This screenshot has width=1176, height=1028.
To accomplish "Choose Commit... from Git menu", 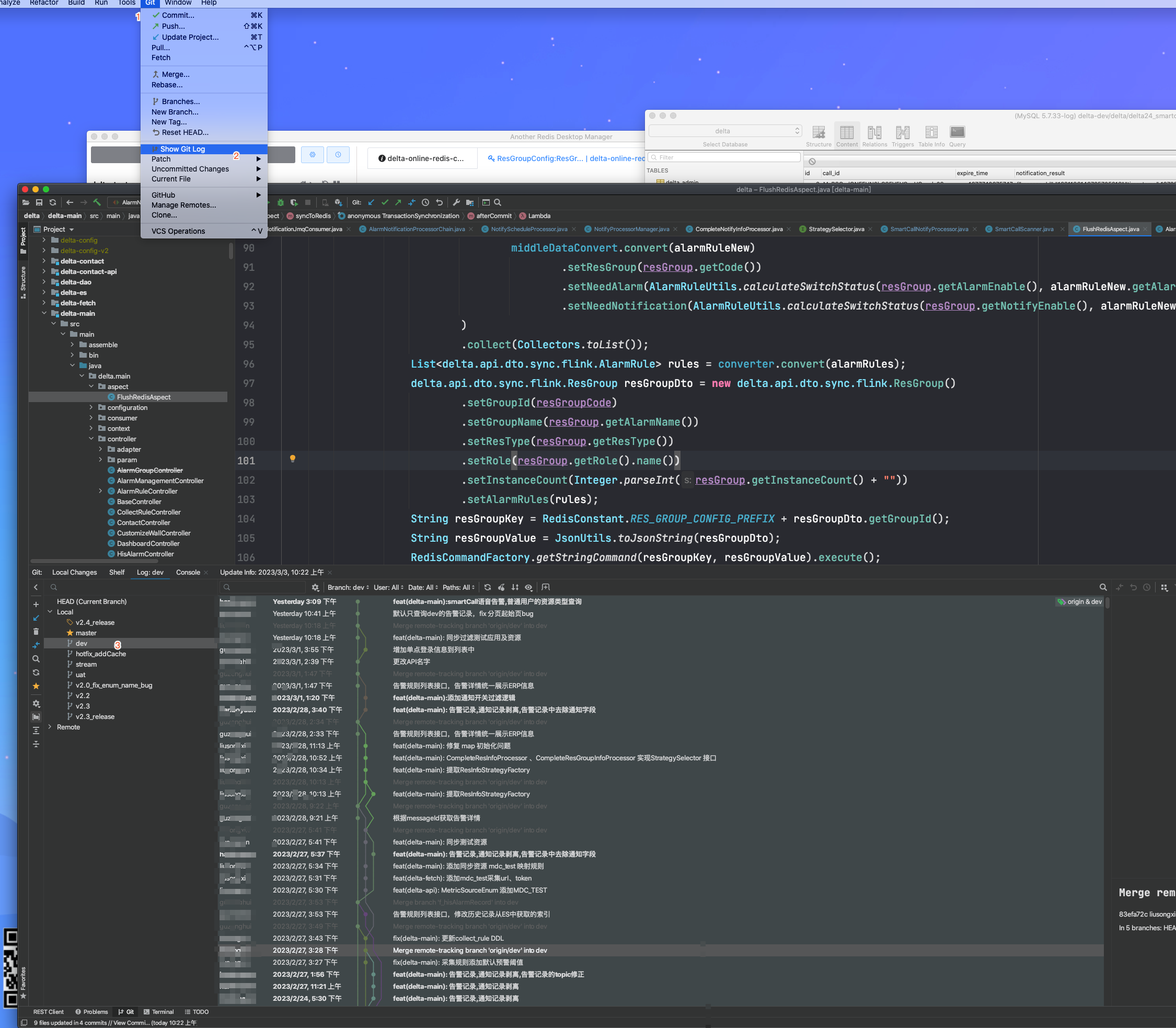I will 204,16.
